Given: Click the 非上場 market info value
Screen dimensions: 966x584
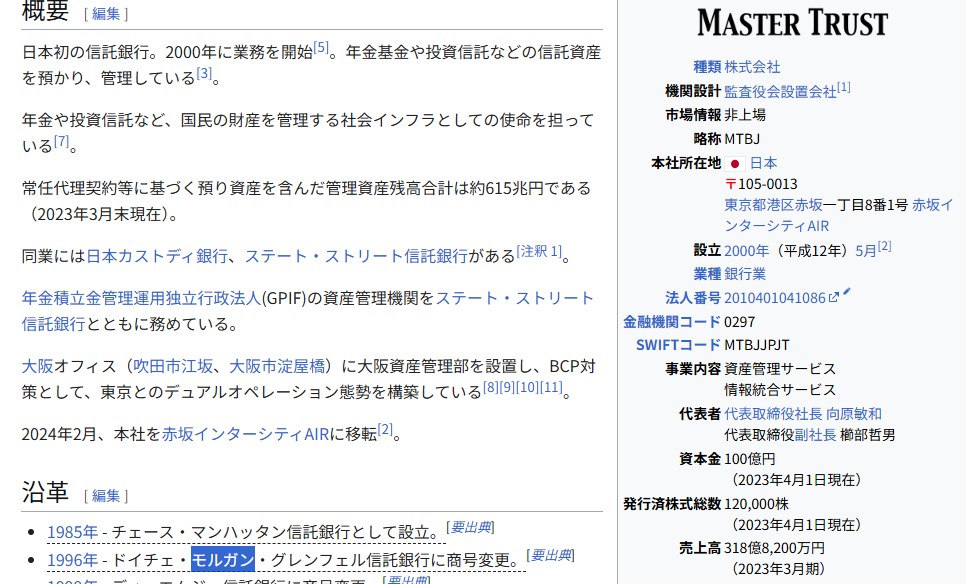Looking at the screenshot, I should (x=745, y=115).
